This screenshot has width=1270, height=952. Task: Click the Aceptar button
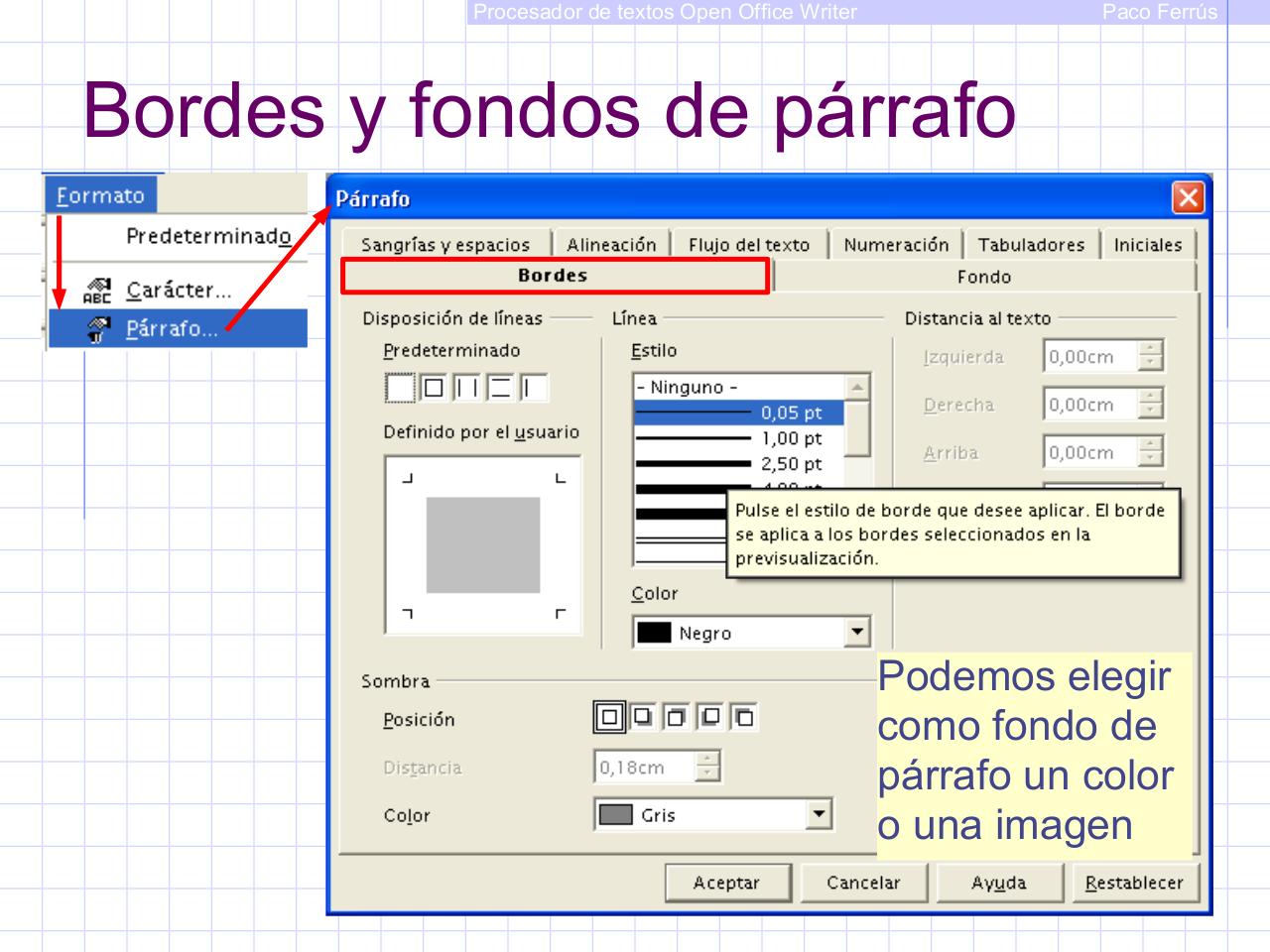click(x=728, y=883)
